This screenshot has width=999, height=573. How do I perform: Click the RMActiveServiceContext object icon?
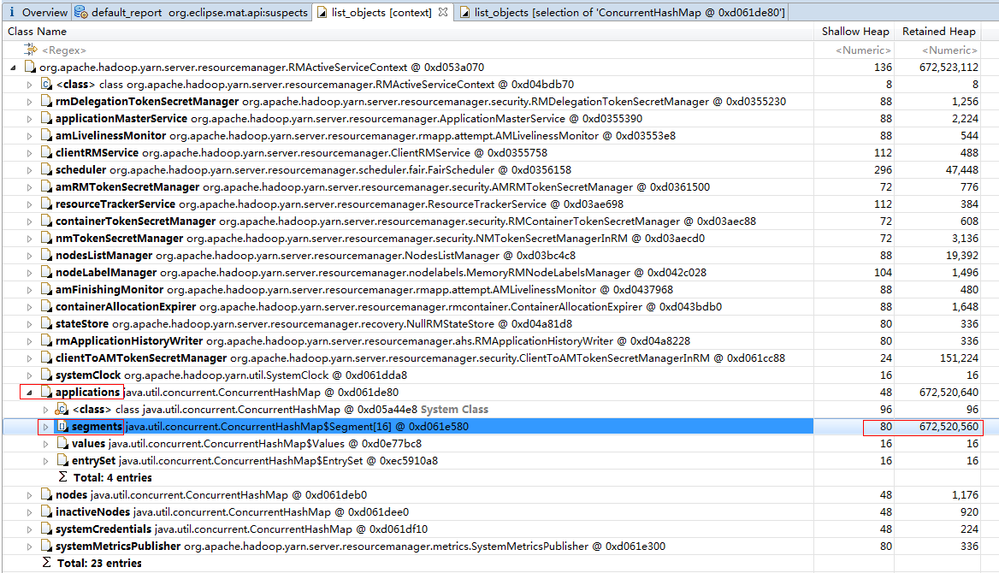[x=30, y=67]
